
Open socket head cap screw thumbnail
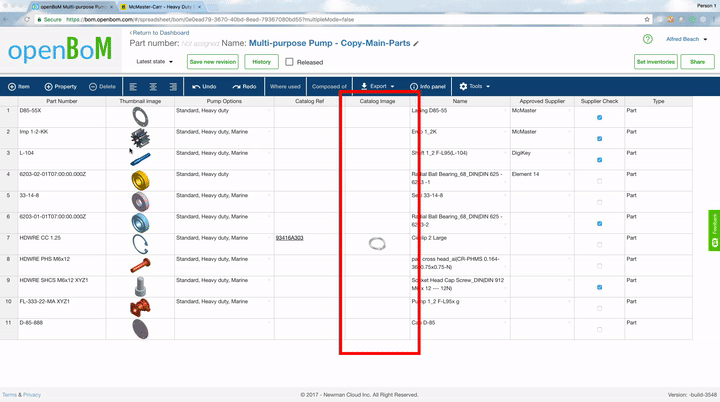click(140, 286)
